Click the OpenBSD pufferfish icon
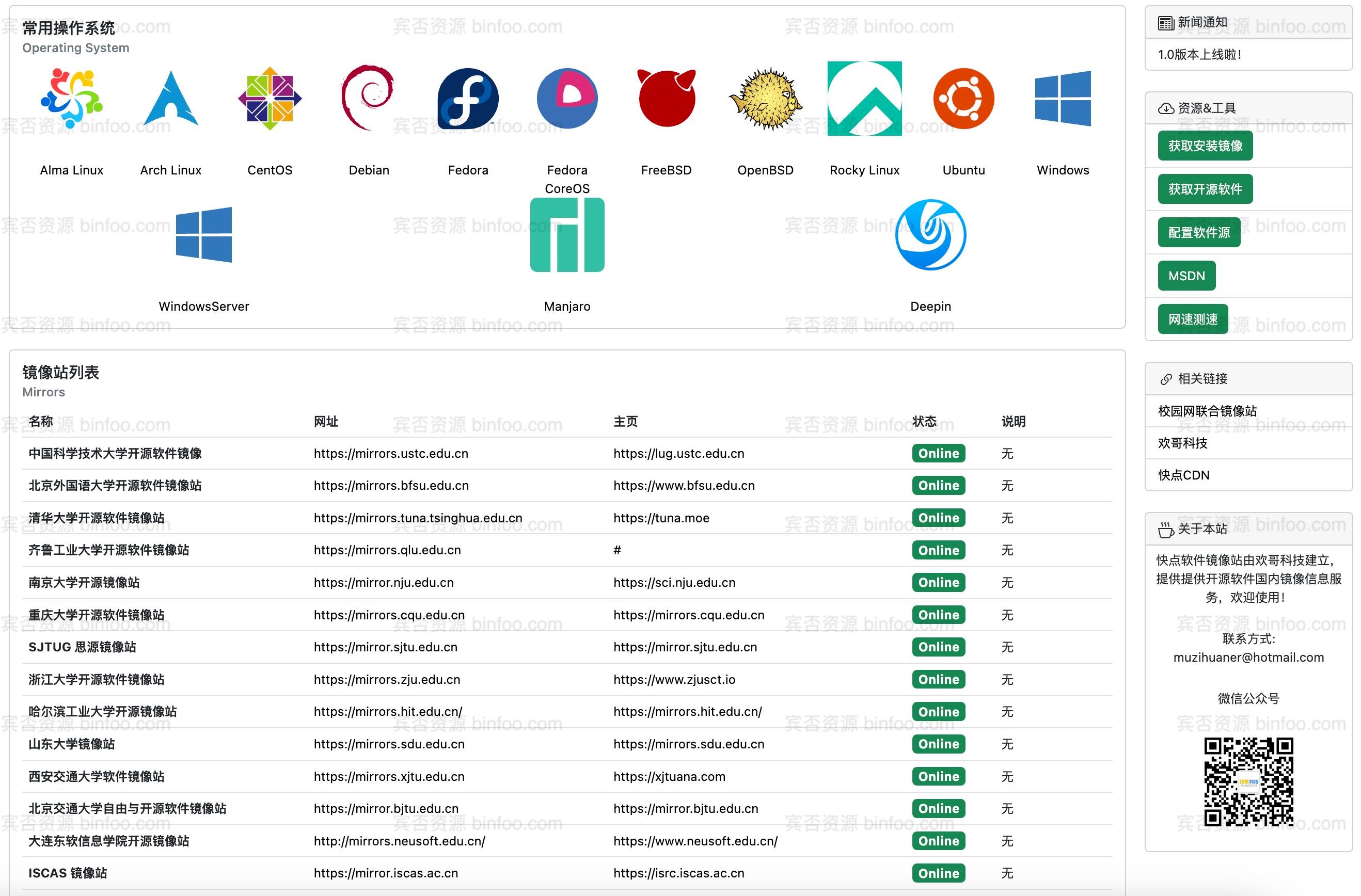This screenshot has width=1361, height=896. pyautogui.click(x=765, y=99)
